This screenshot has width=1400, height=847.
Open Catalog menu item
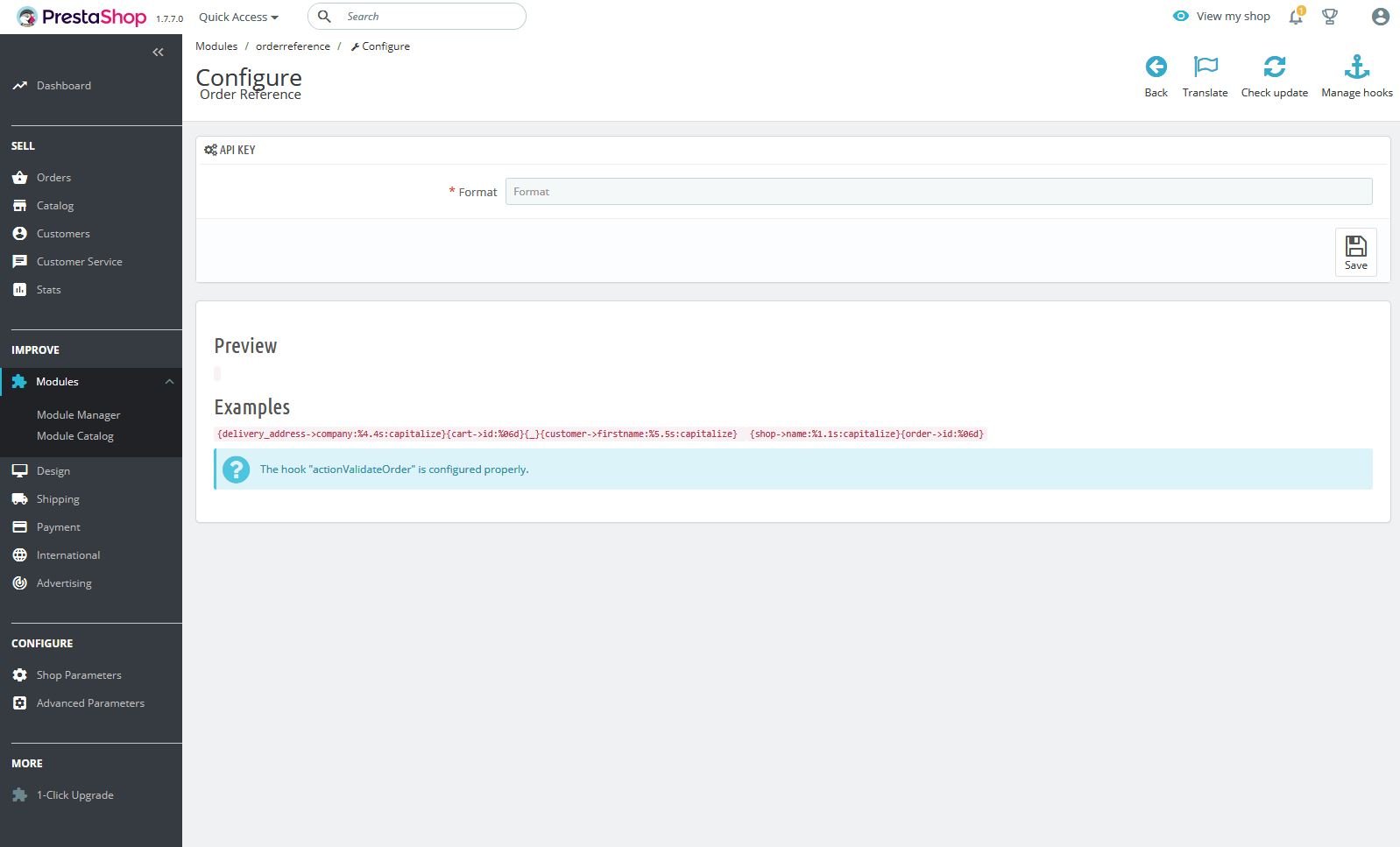point(55,205)
